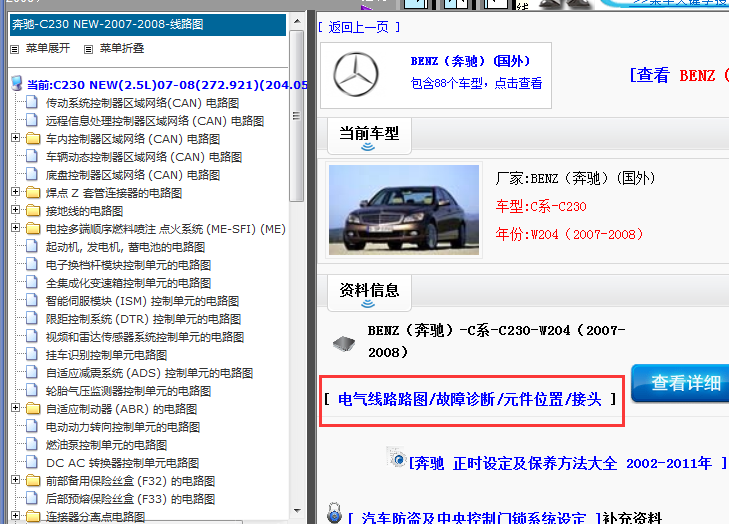
Task: Expand the 自适应制动器 (ABR) 的电路图 folder
Action: (15, 408)
